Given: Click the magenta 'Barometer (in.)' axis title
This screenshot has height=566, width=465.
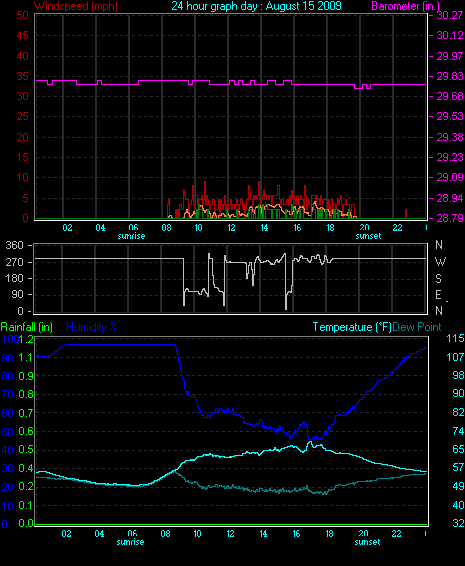Looking at the screenshot, I should point(406,6).
